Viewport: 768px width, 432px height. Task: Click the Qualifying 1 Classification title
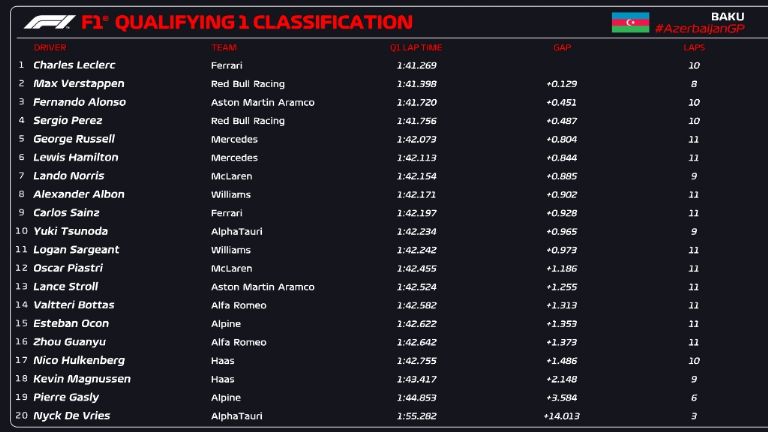point(247,22)
